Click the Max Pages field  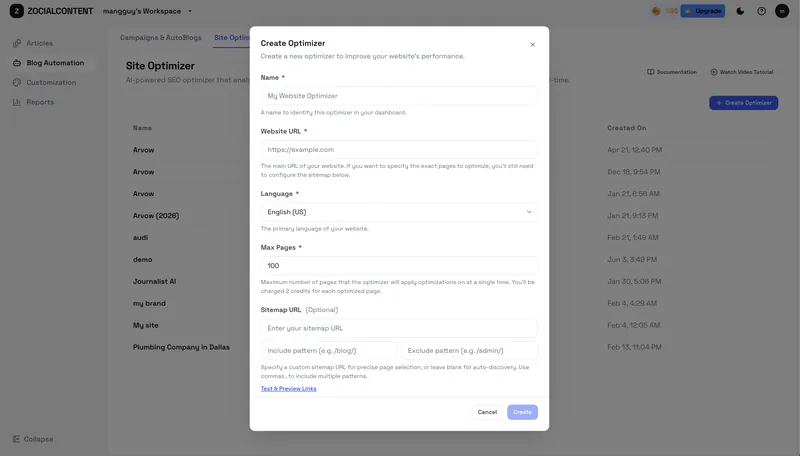[x=399, y=266]
